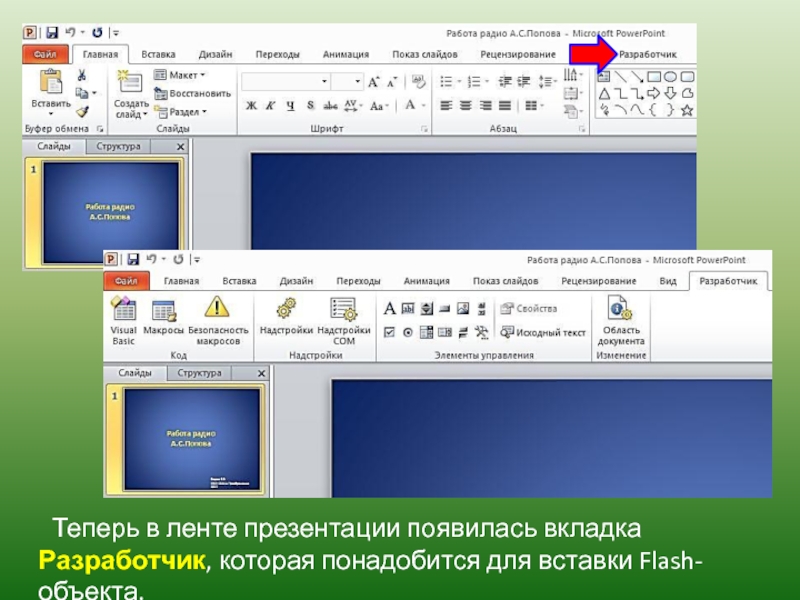Image resolution: width=800 pixels, height=600 pixels.
Task: Insert an Image control
Action: [x=463, y=308]
